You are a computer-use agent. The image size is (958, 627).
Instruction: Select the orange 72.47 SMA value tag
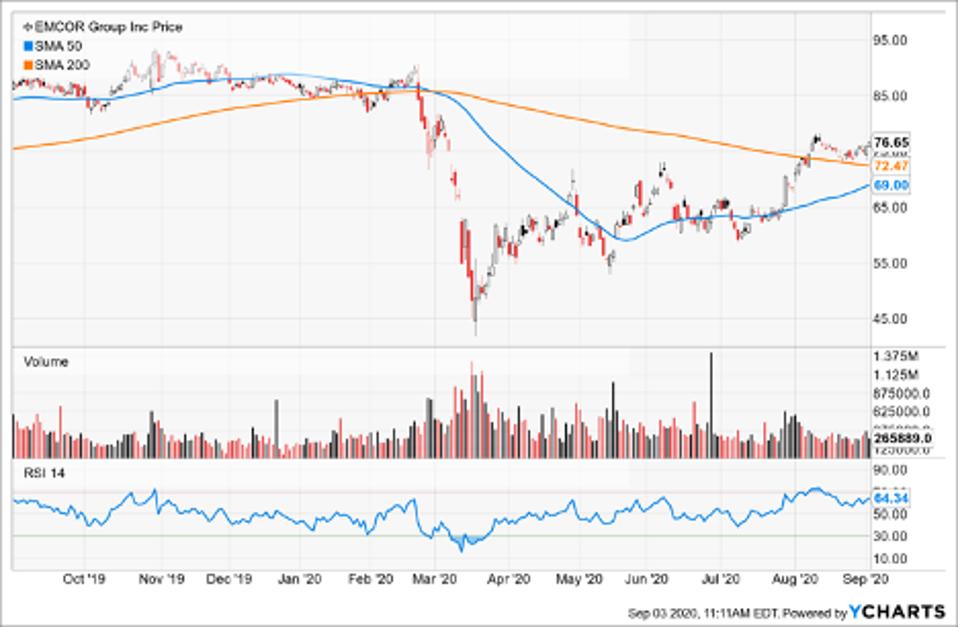[x=890, y=164]
